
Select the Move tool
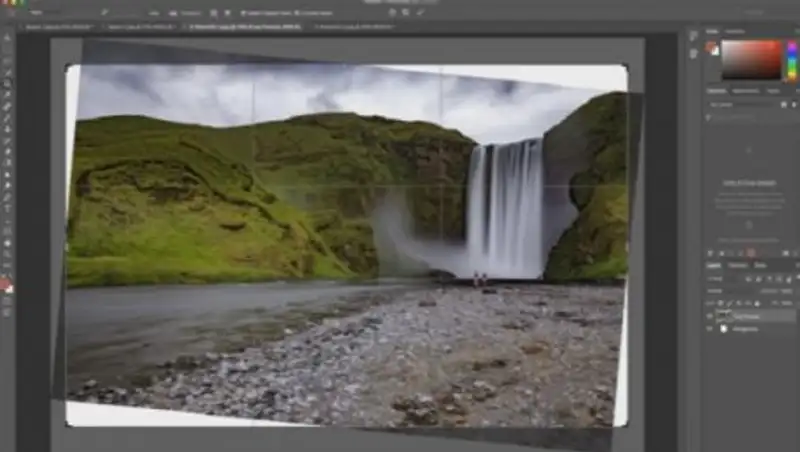point(7,37)
